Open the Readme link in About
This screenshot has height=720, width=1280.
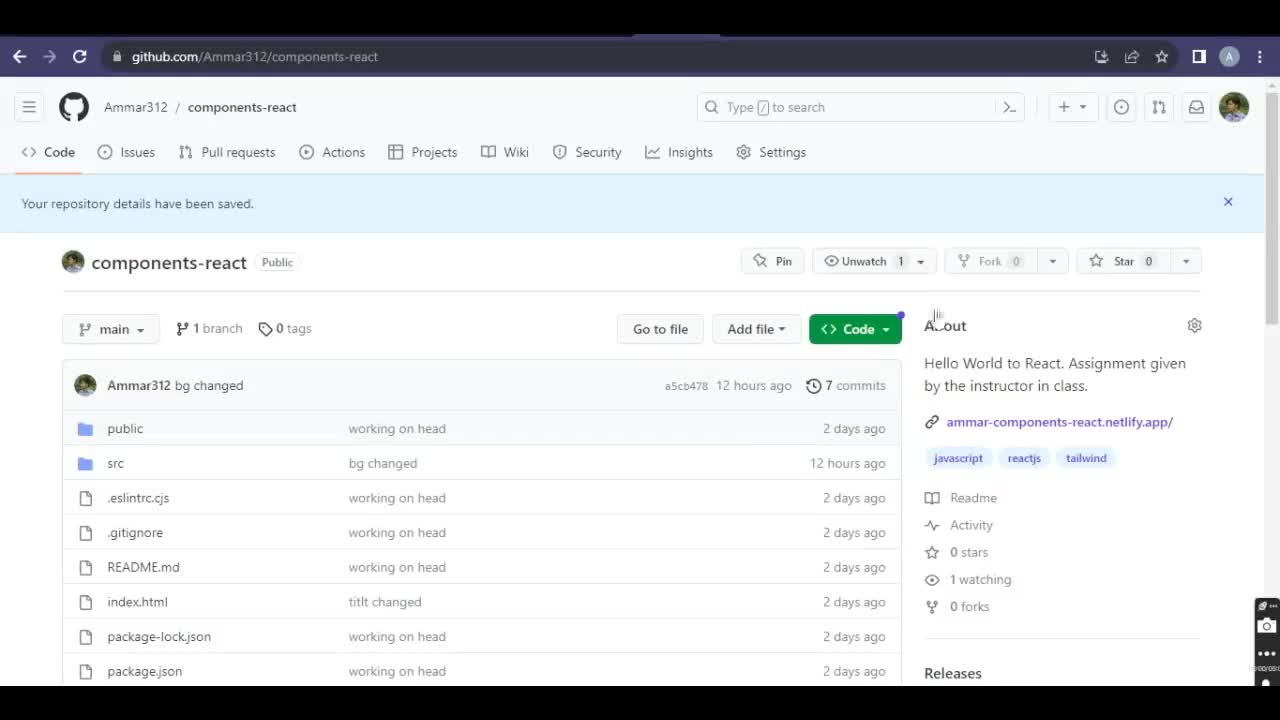pyautogui.click(x=961, y=498)
